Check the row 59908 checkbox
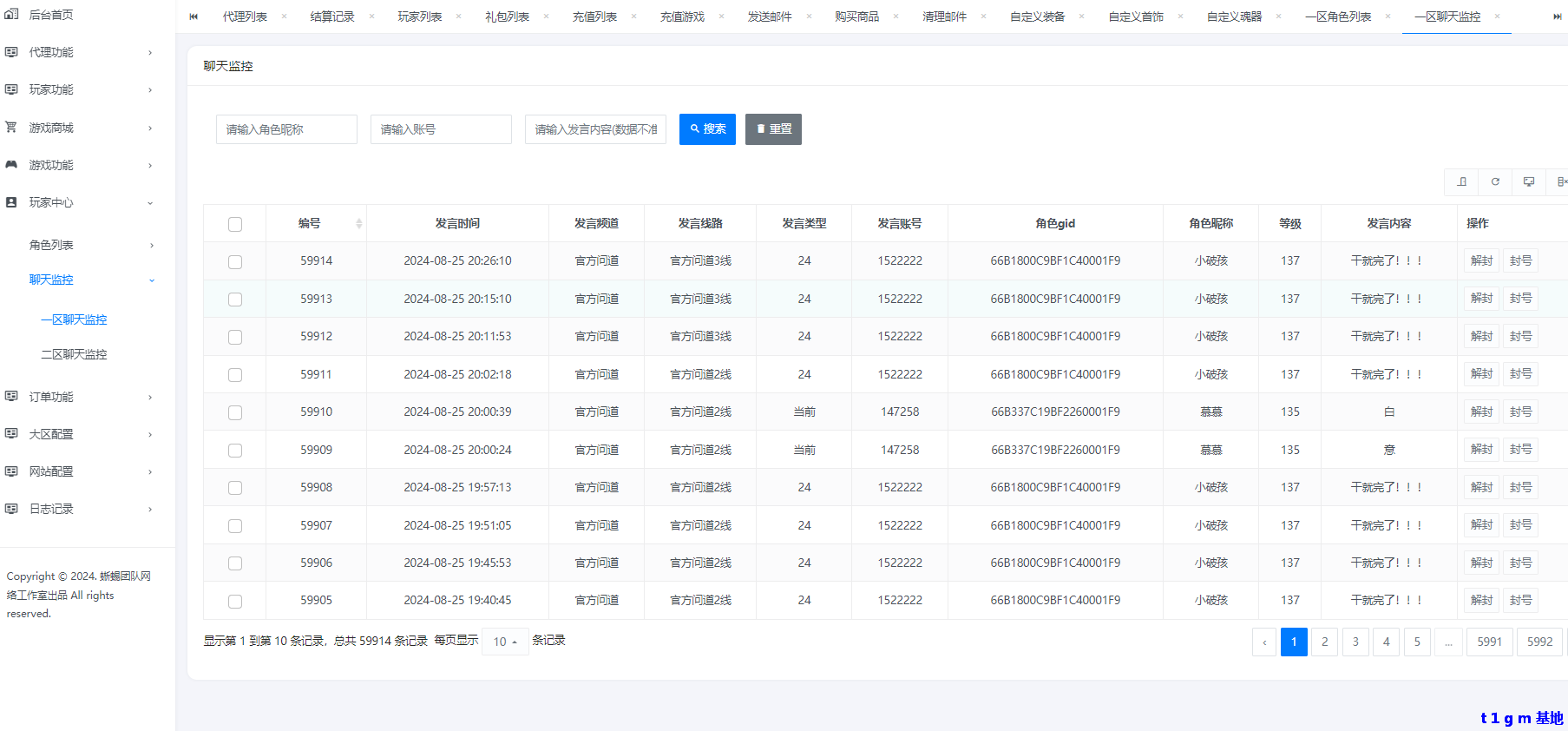 (235, 488)
